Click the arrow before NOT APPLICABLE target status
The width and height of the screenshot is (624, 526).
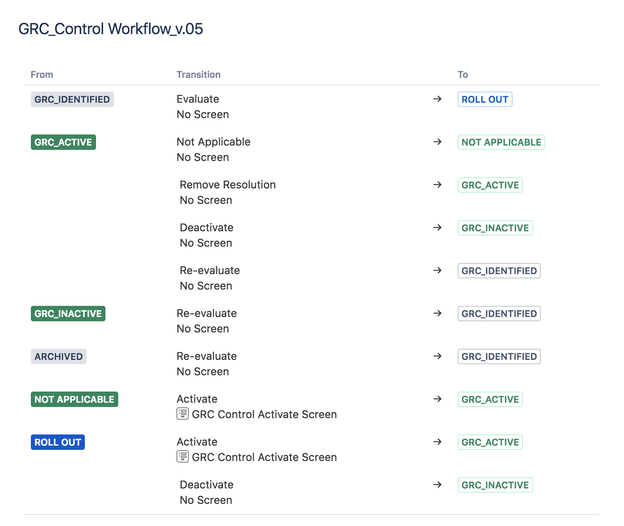click(x=437, y=142)
